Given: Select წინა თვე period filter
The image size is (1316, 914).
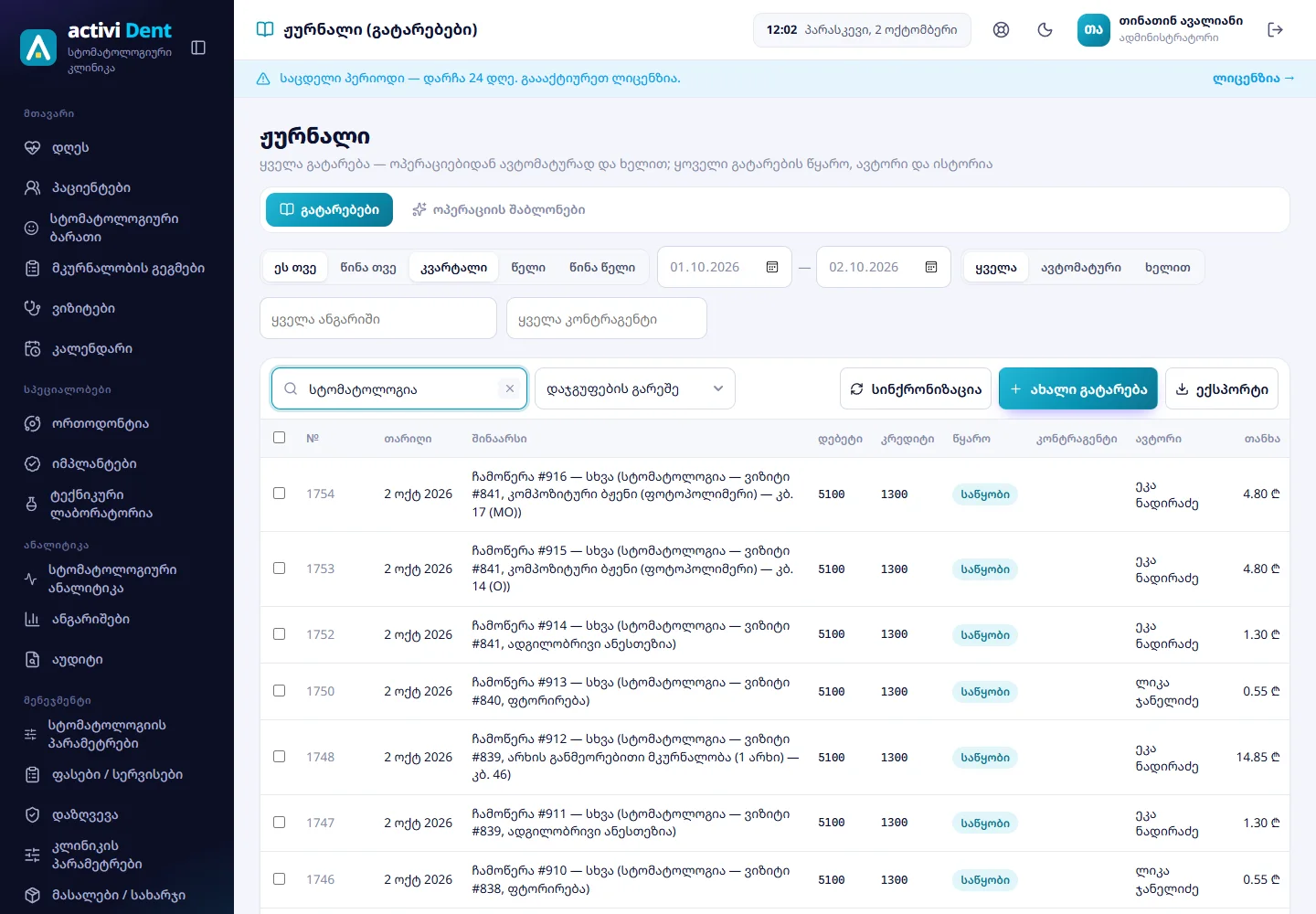Looking at the screenshot, I should [x=368, y=267].
